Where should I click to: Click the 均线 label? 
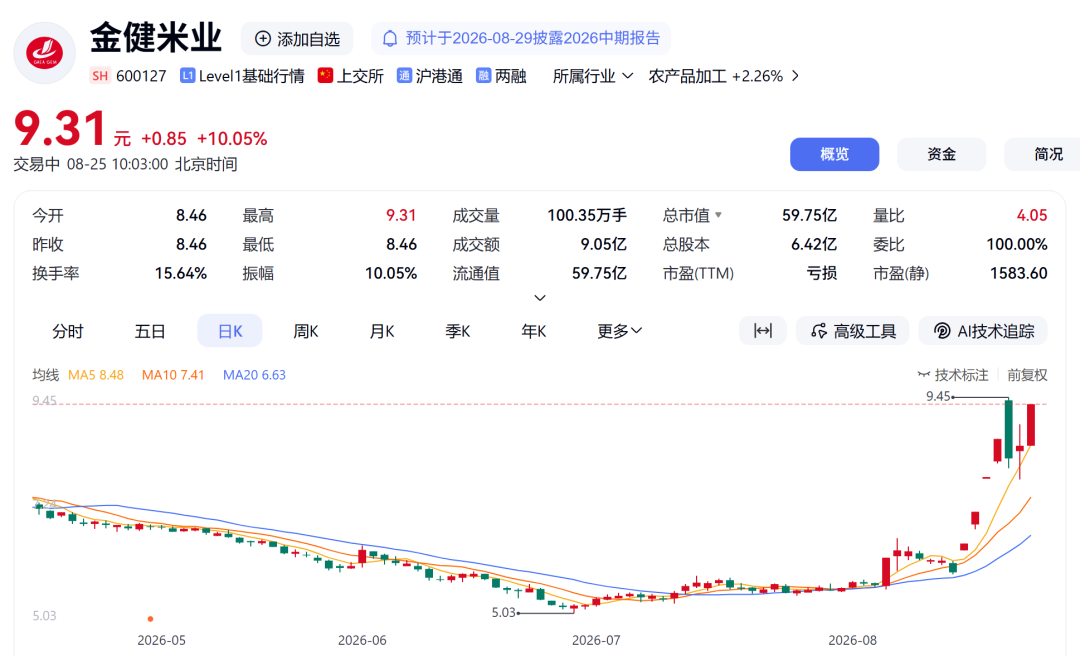point(45,375)
